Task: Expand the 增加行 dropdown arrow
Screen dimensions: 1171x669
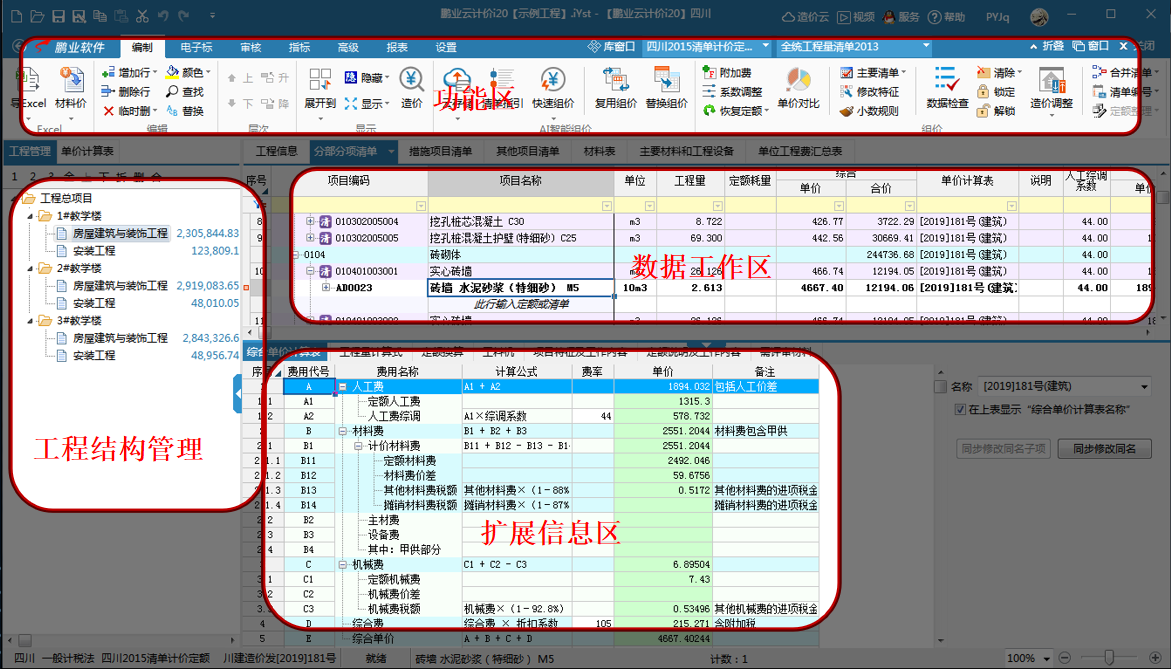Action: tap(155, 72)
